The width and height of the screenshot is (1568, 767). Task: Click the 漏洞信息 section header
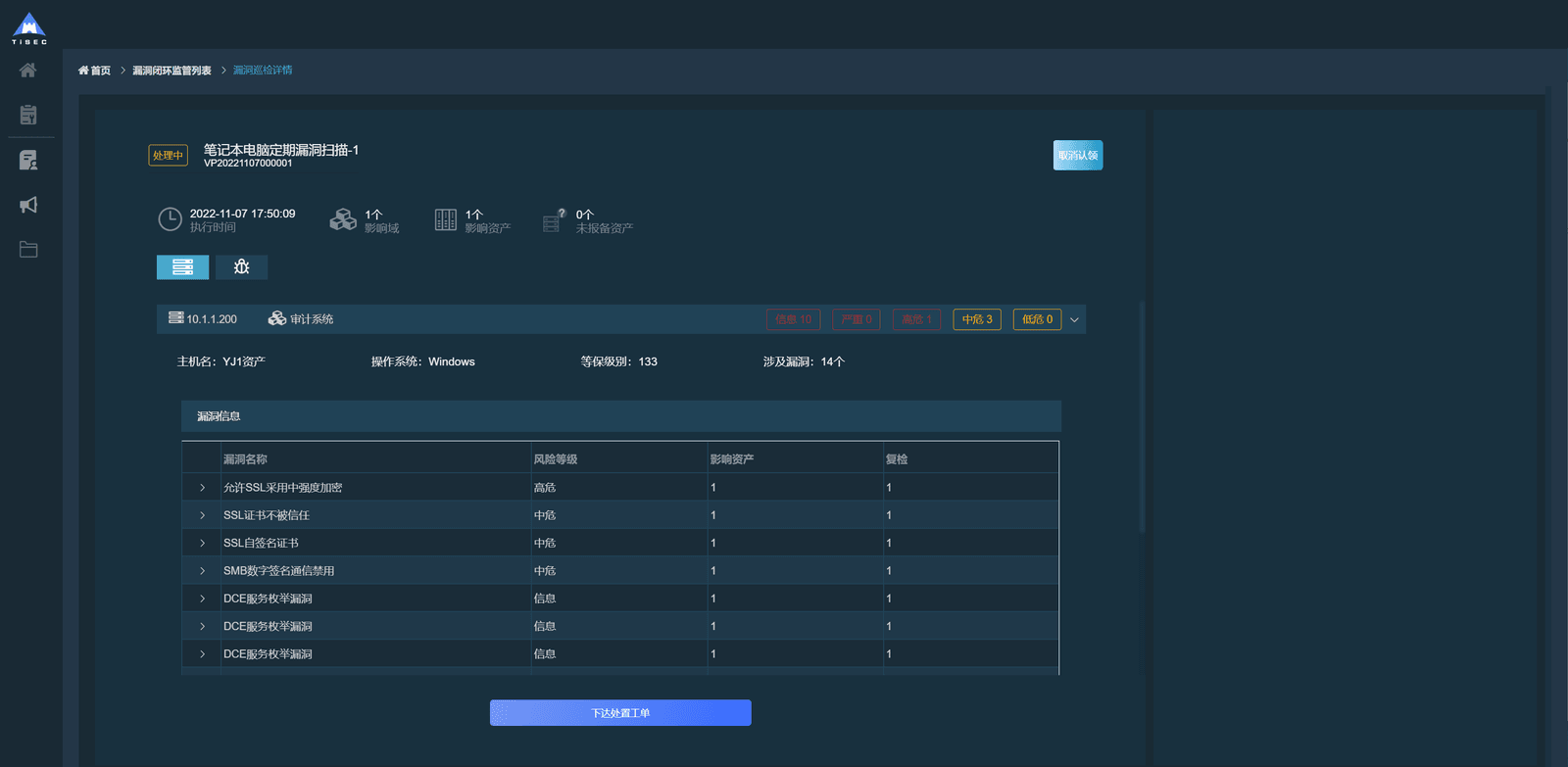click(621, 416)
